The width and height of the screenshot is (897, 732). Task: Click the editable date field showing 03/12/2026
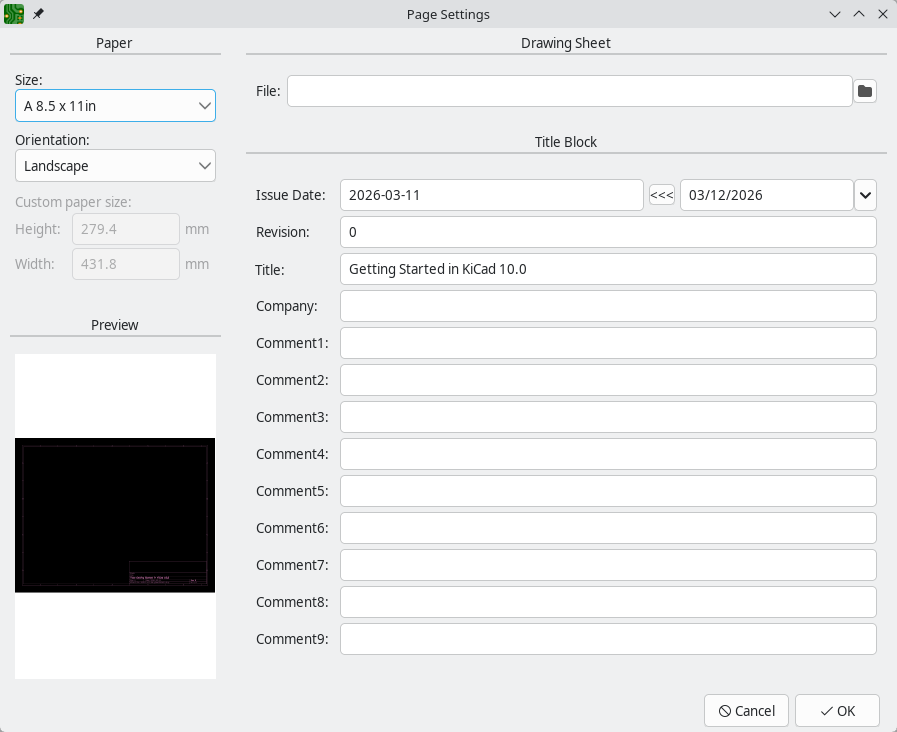point(766,195)
